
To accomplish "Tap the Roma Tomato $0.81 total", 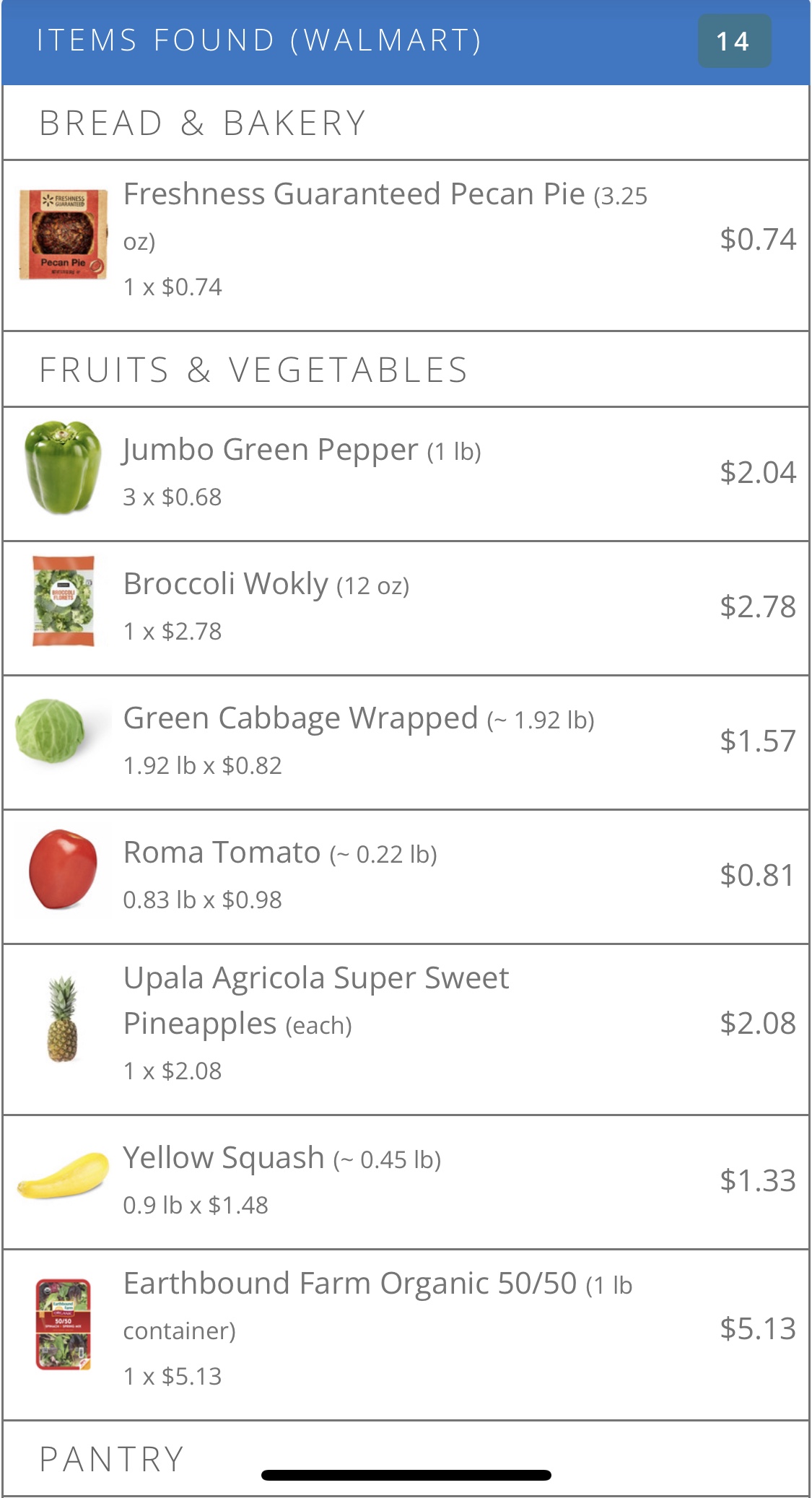I will click(757, 875).
